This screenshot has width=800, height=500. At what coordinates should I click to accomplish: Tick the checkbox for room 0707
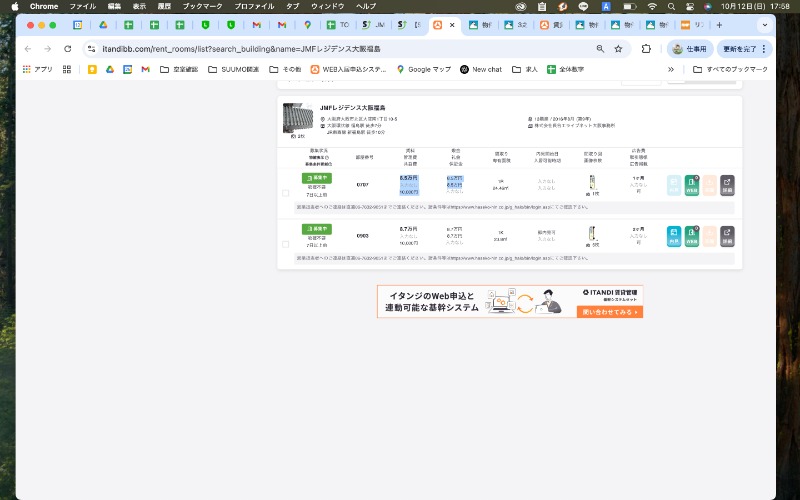pos(286,193)
